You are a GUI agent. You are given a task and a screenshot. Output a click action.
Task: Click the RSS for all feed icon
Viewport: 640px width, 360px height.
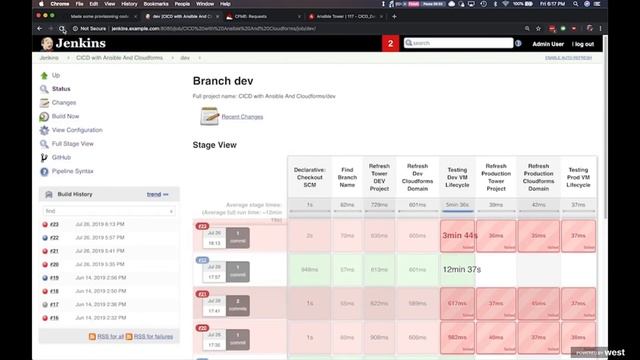[x=92, y=337]
